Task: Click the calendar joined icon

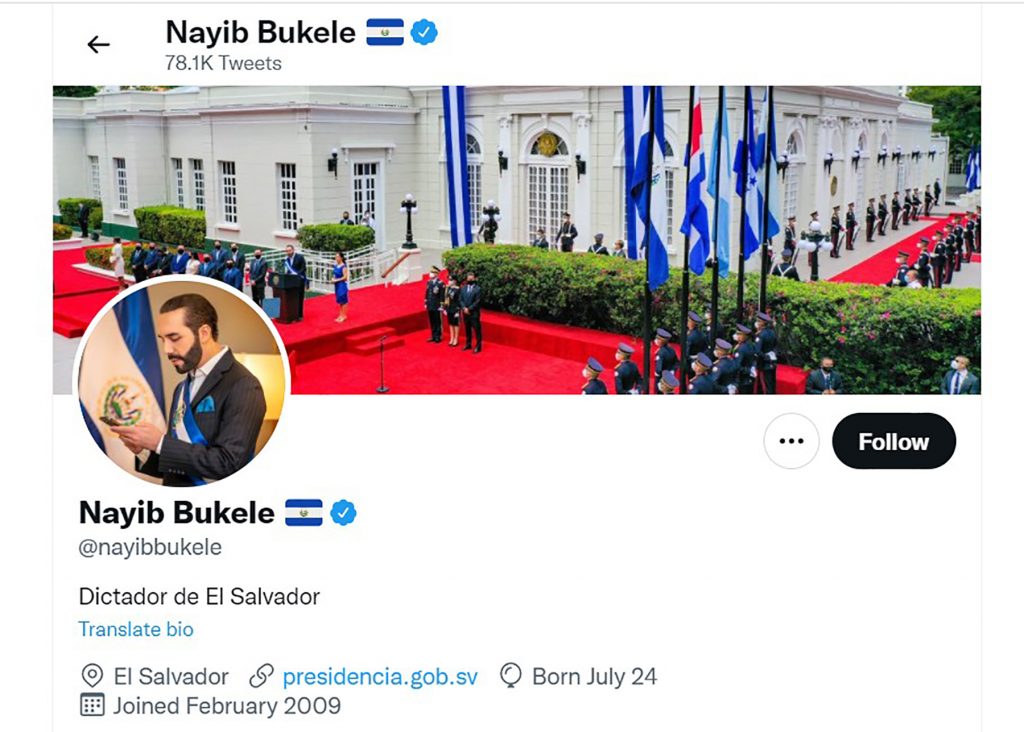Action: pyautogui.click(x=92, y=705)
